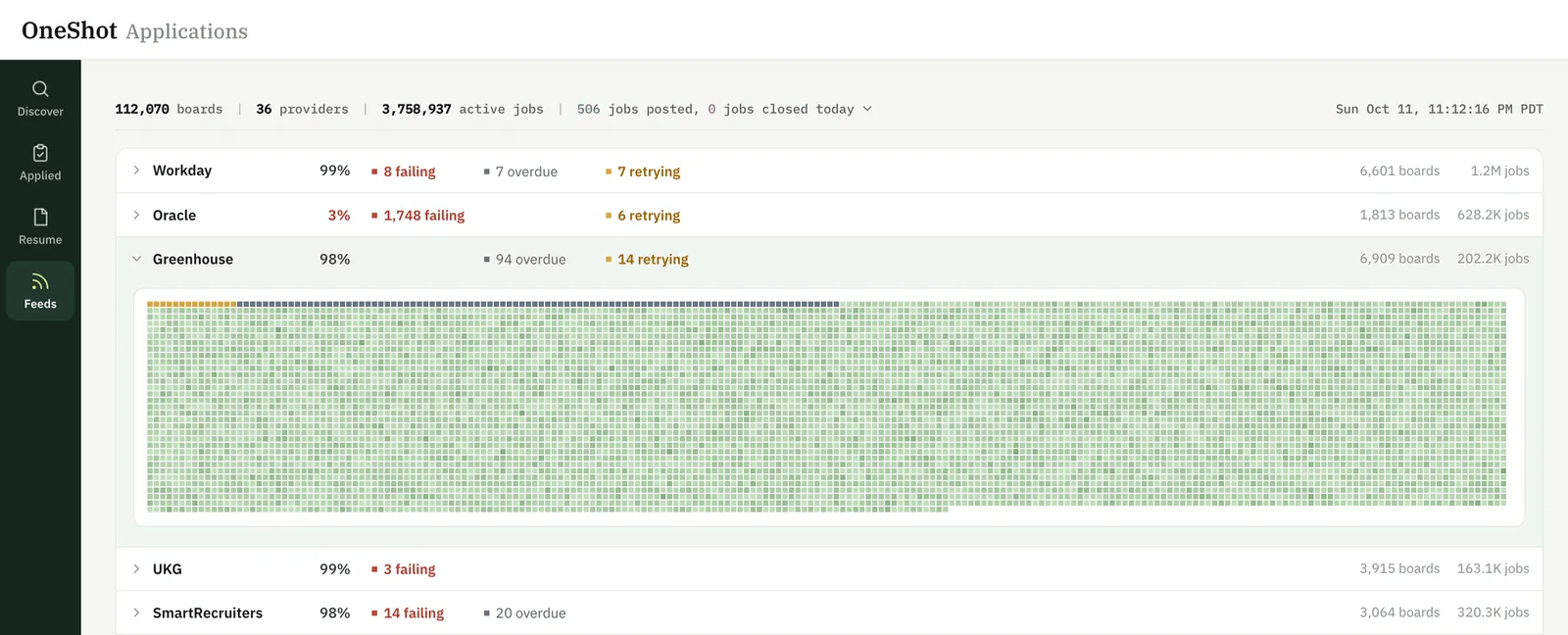Open the jobs posted today dropdown
This screenshot has width=1568, height=635.
(x=724, y=109)
